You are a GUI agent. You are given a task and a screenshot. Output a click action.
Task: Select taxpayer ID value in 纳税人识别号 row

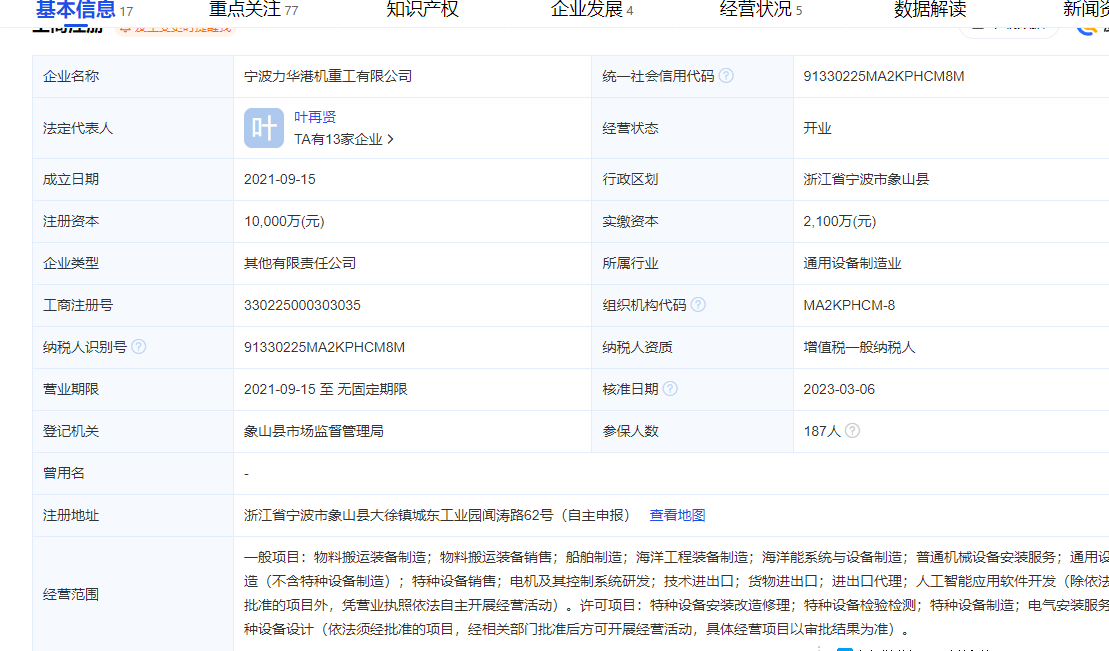(324, 347)
